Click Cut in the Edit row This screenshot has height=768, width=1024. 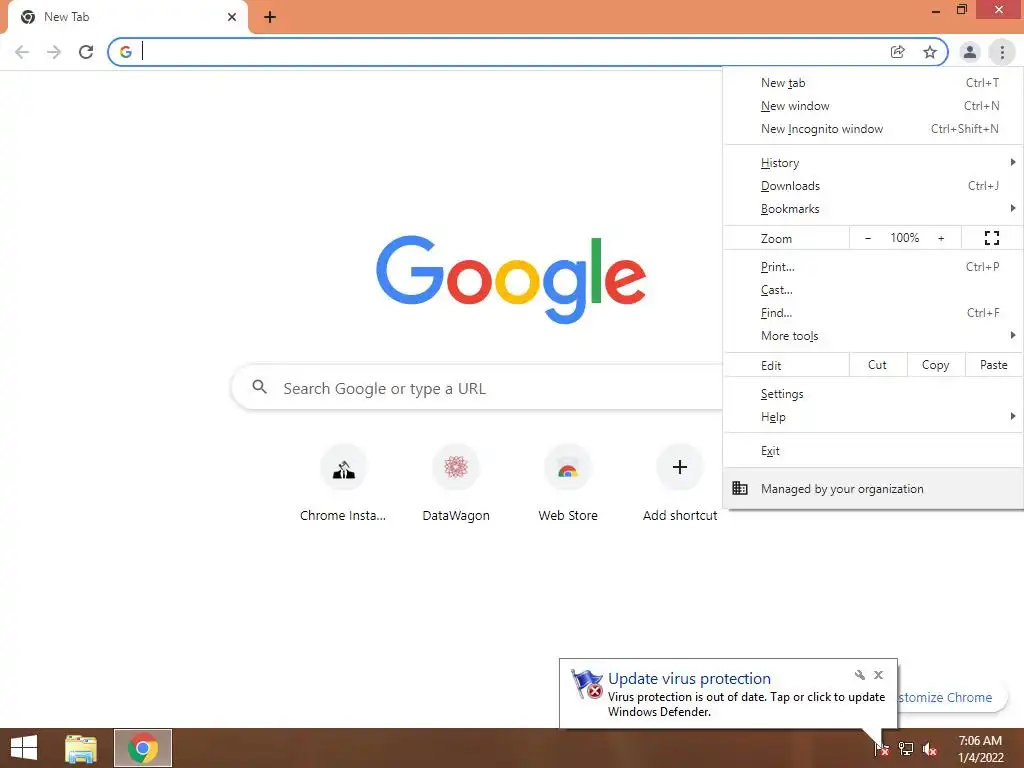tap(878, 364)
